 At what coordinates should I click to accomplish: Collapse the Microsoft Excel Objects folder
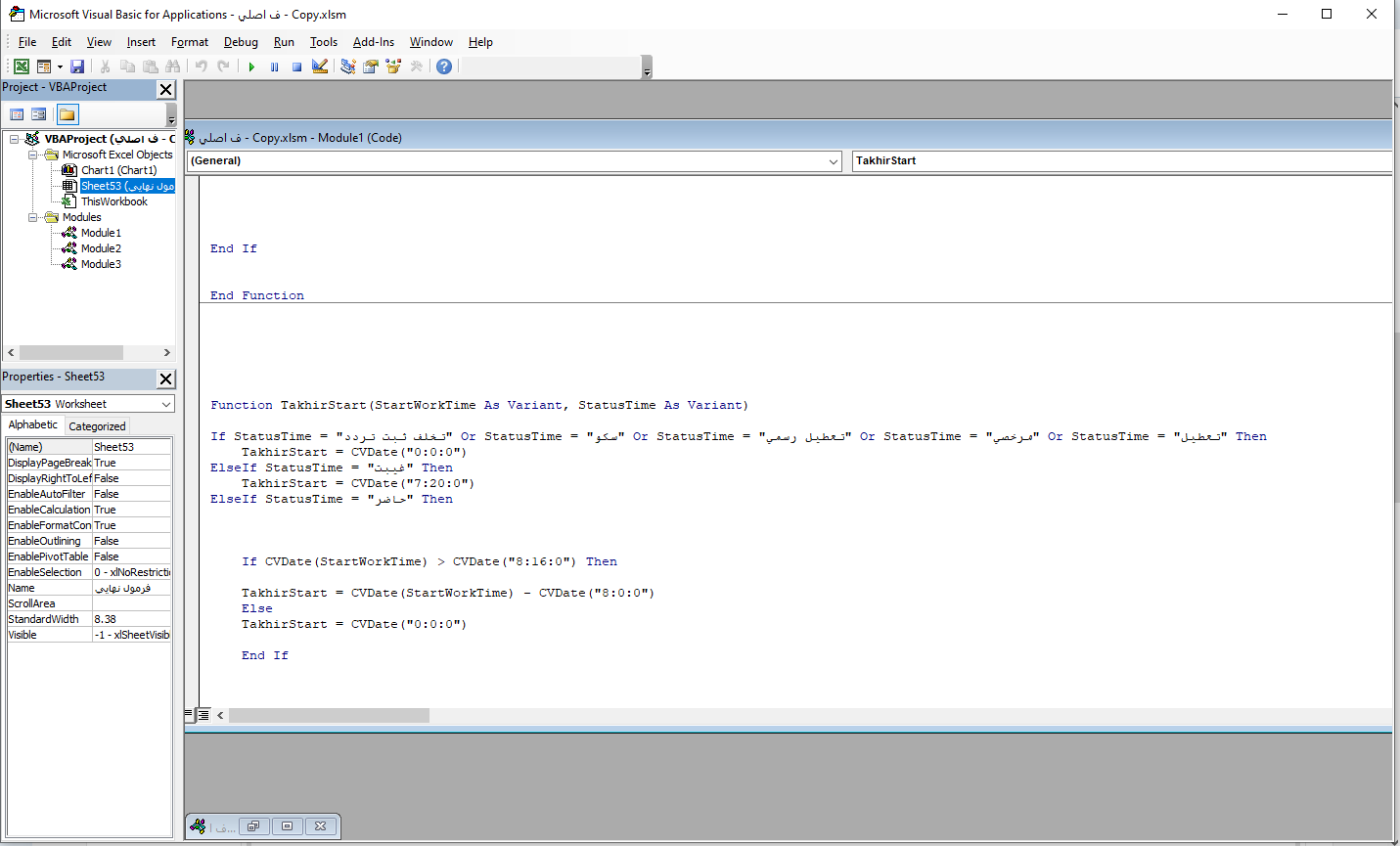click(32, 155)
